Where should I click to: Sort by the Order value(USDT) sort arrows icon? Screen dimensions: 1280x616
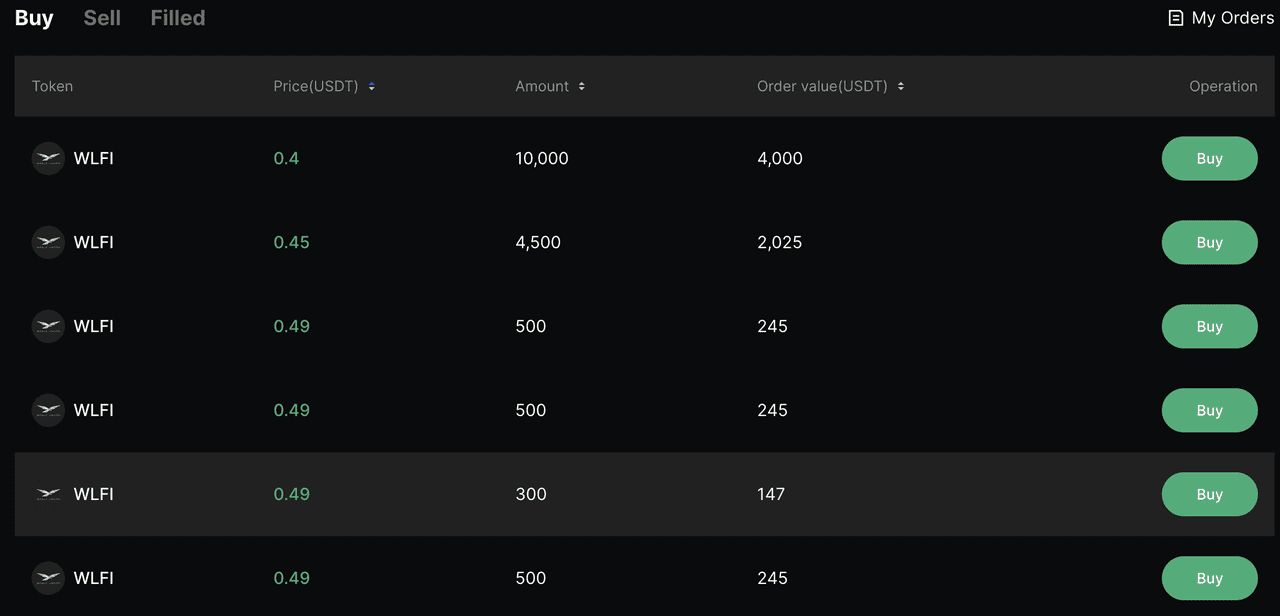pyautogui.click(x=901, y=87)
